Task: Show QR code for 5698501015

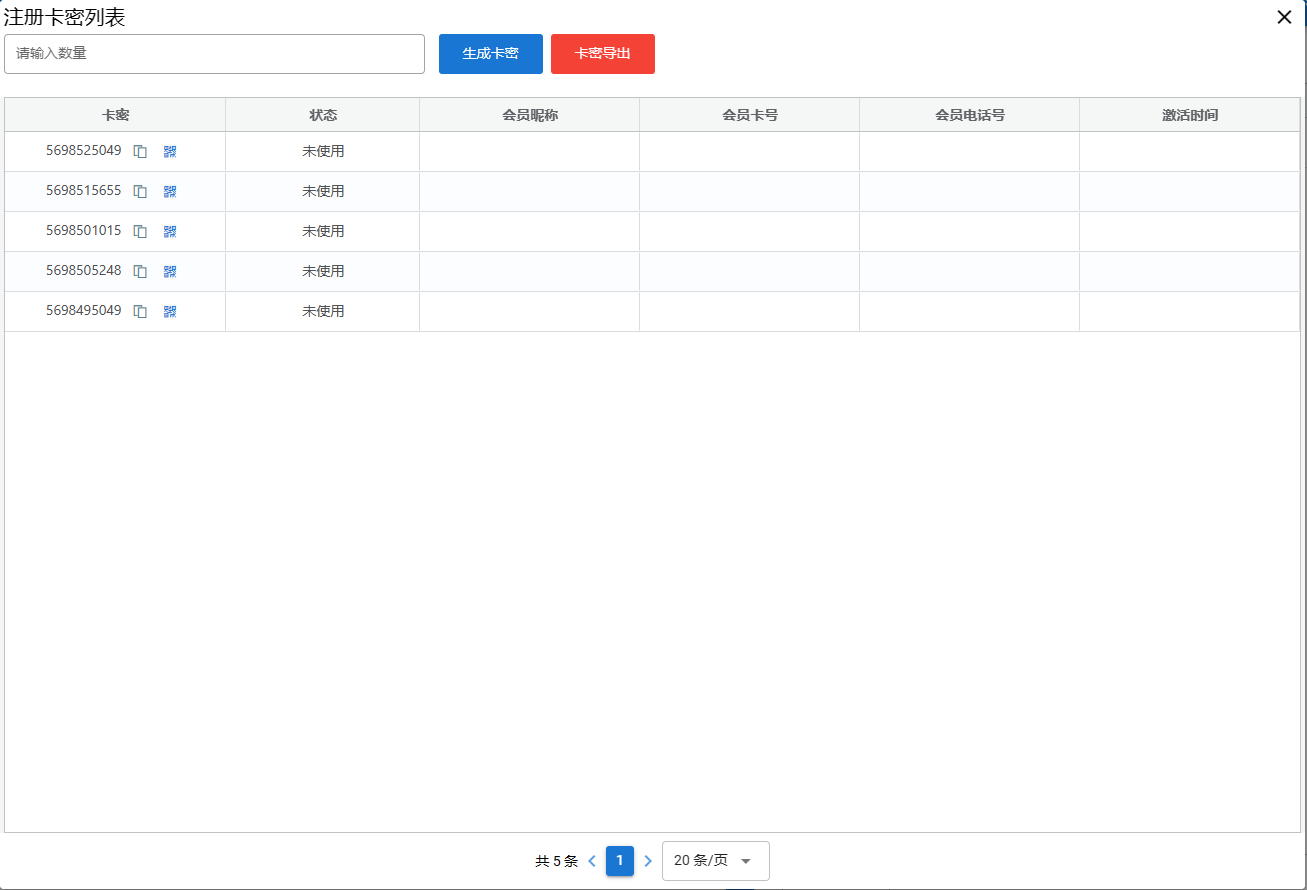Action: tap(170, 232)
